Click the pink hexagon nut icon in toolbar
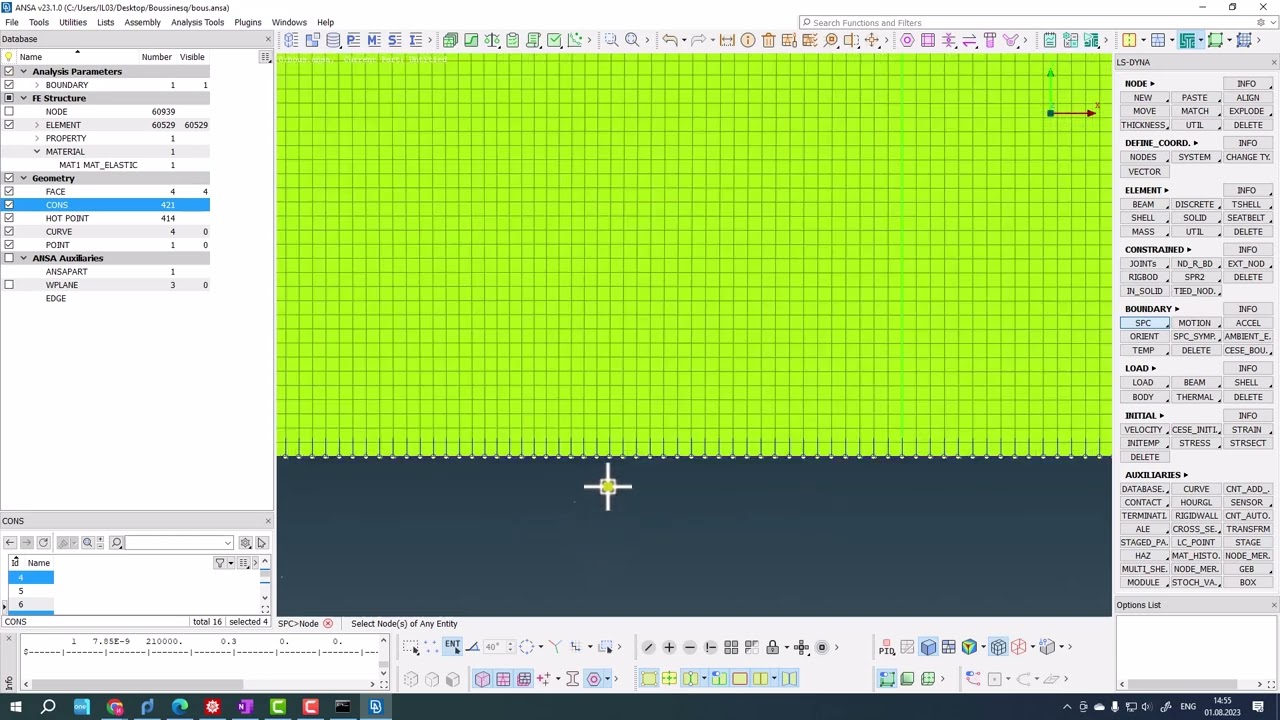This screenshot has height=720, width=1280. click(907, 40)
